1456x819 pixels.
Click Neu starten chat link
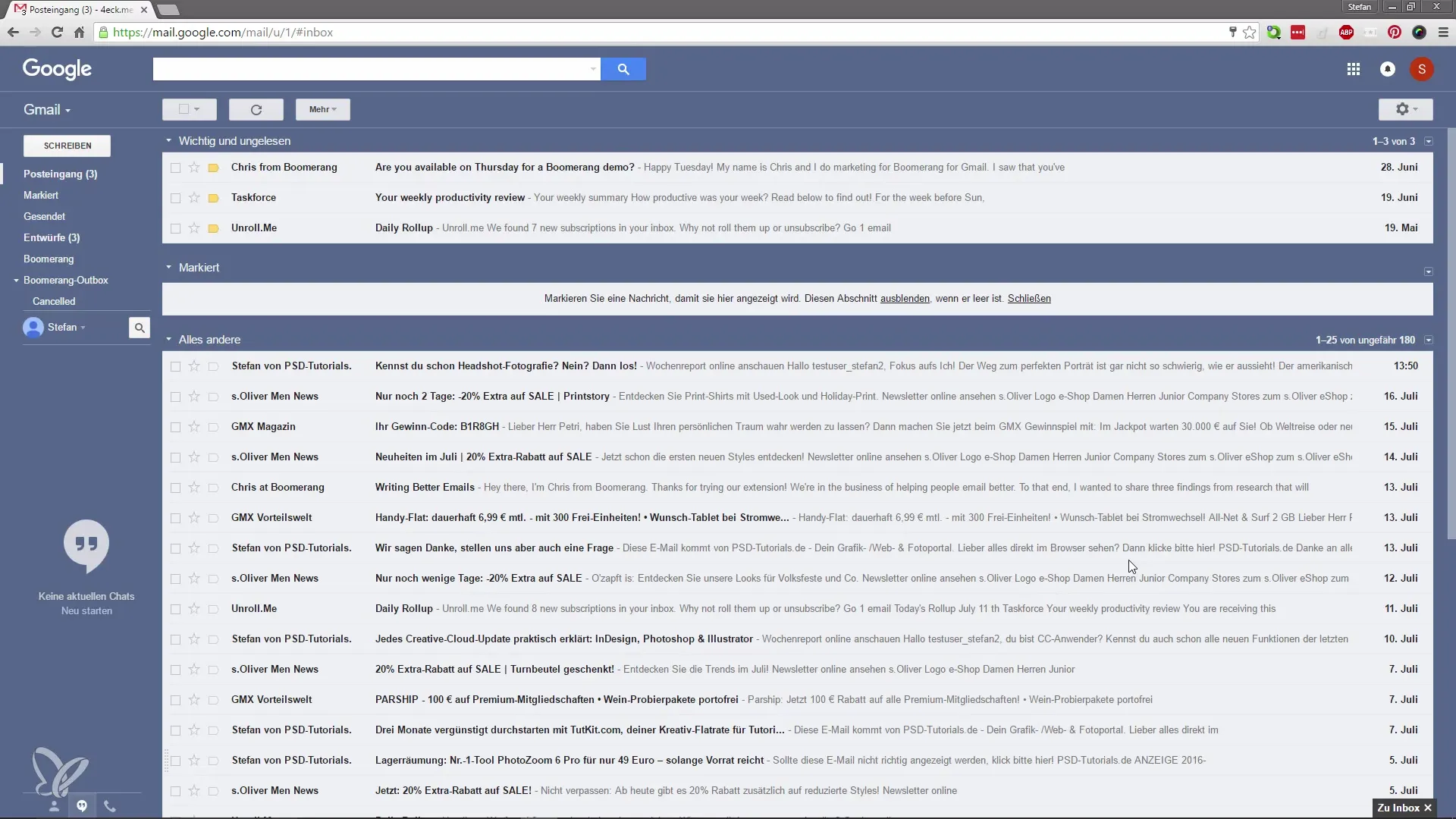point(86,611)
